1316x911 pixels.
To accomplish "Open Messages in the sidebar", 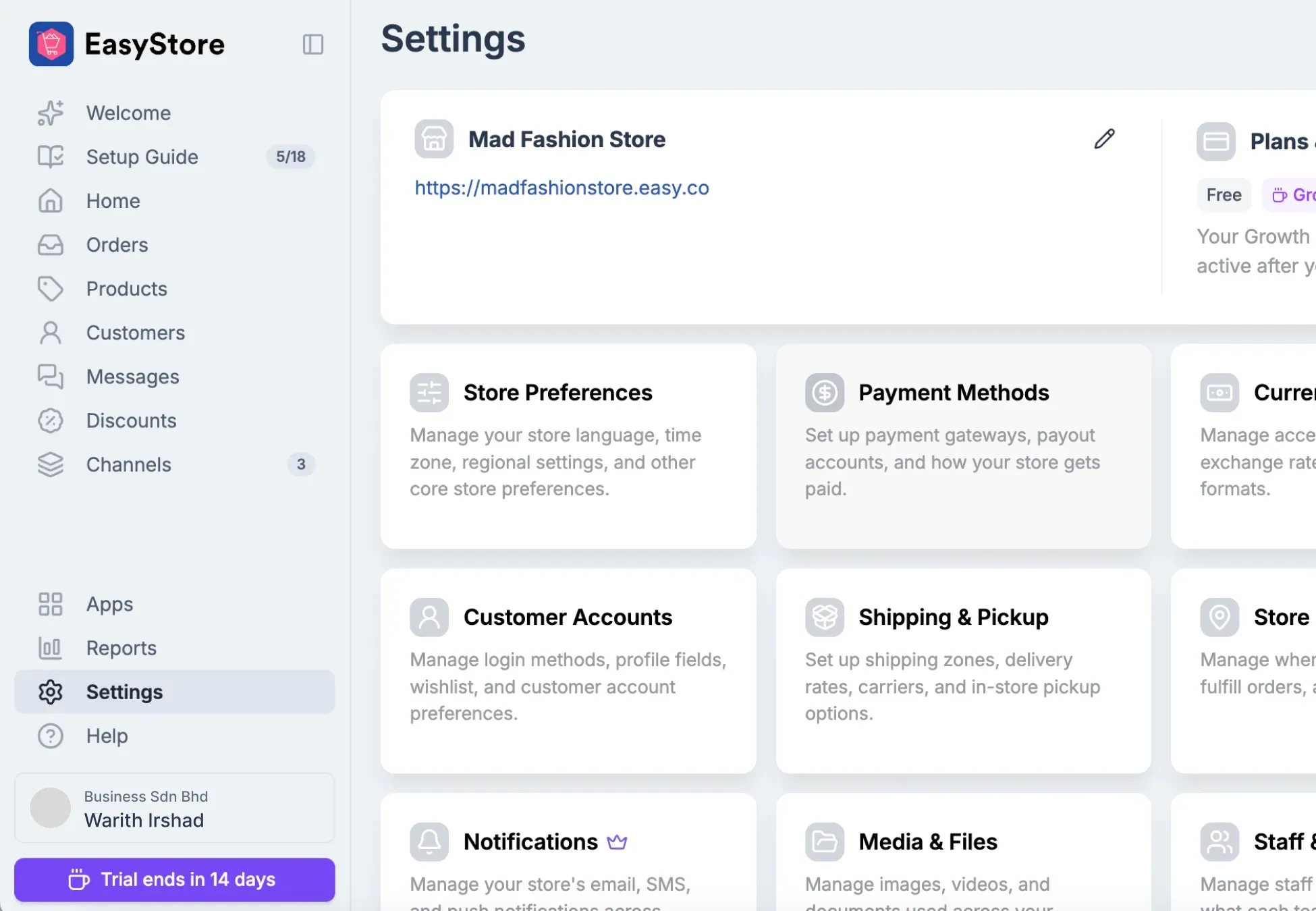I will [x=175, y=377].
